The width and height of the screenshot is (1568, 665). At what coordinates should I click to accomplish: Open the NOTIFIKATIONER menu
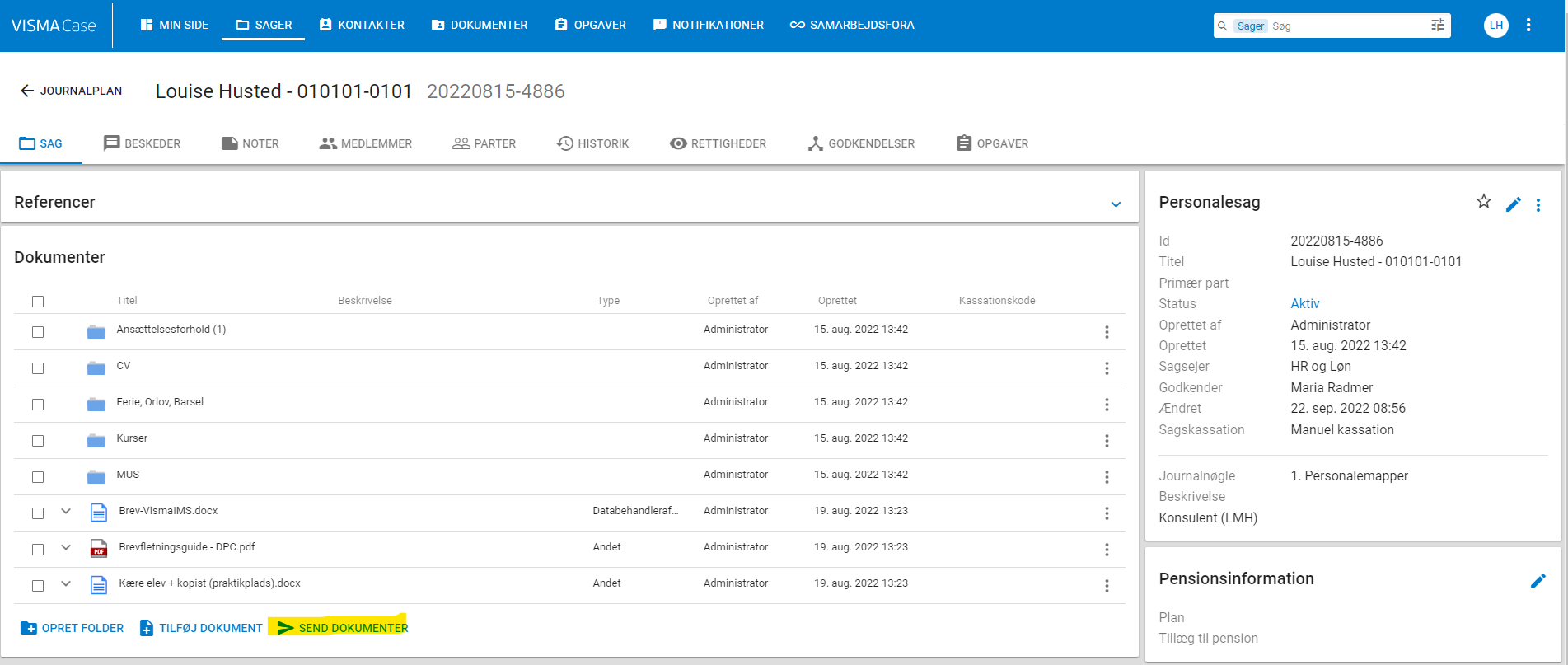click(709, 26)
